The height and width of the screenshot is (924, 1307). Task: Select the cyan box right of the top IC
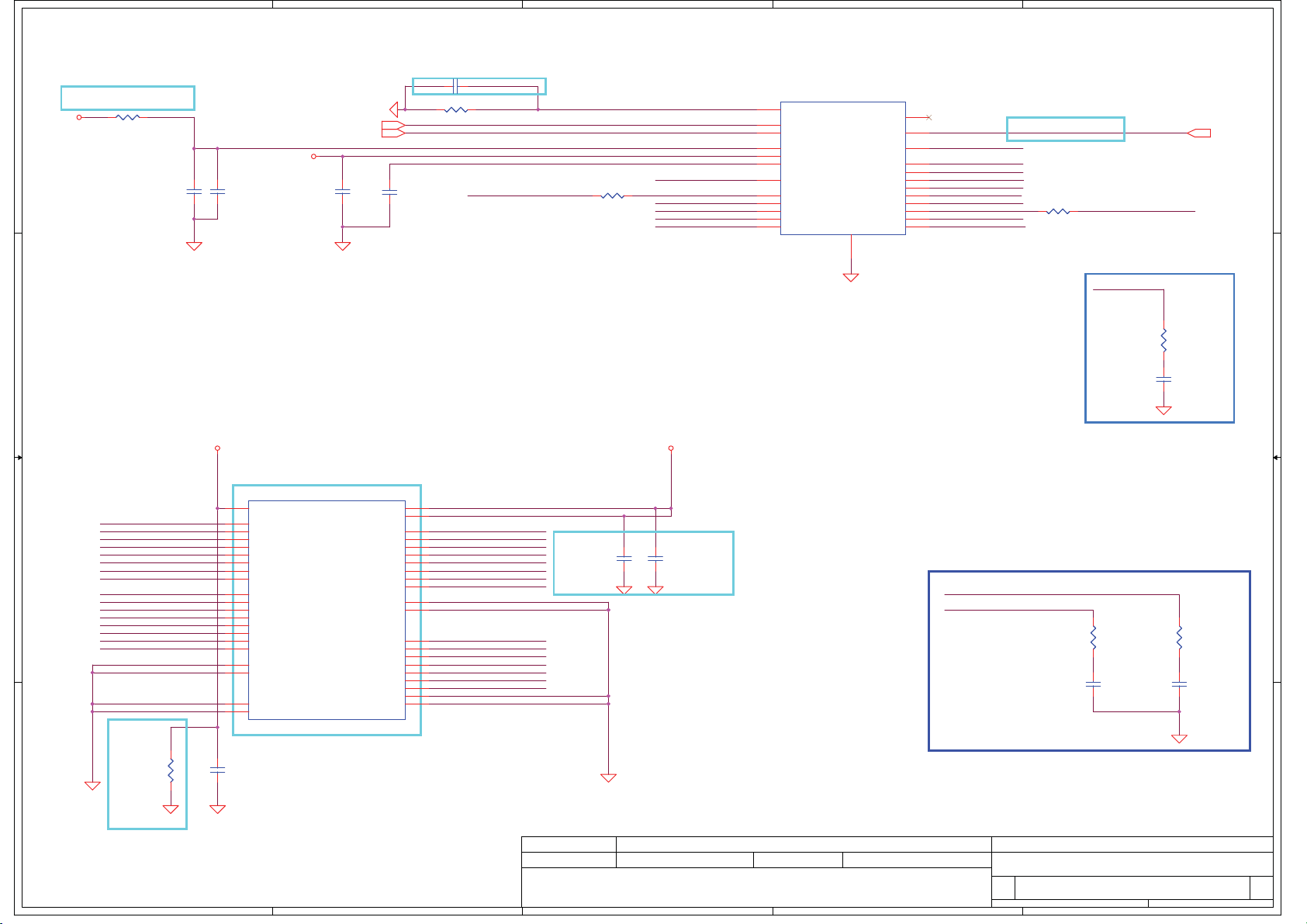pyautogui.click(x=1065, y=130)
